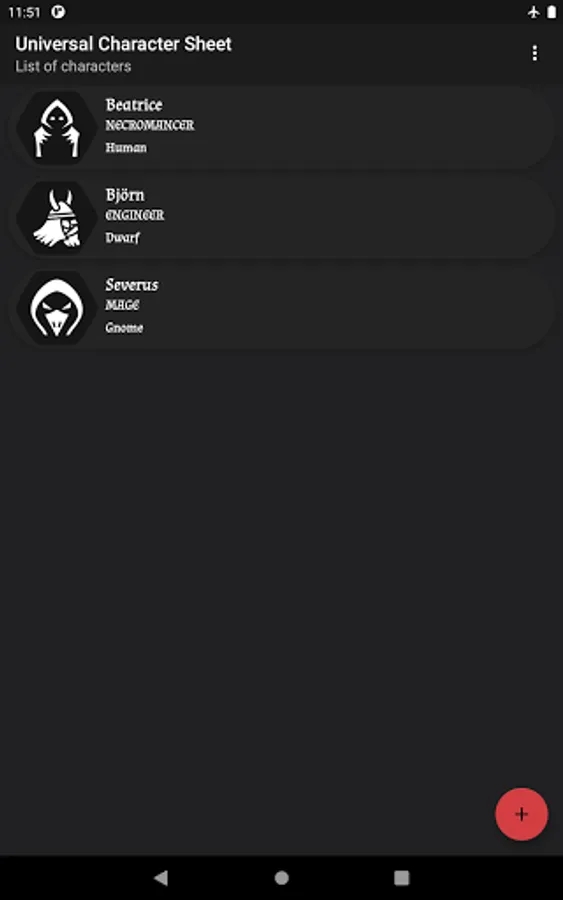
Task: Tap the Android back navigation button
Action: click(161, 877)
